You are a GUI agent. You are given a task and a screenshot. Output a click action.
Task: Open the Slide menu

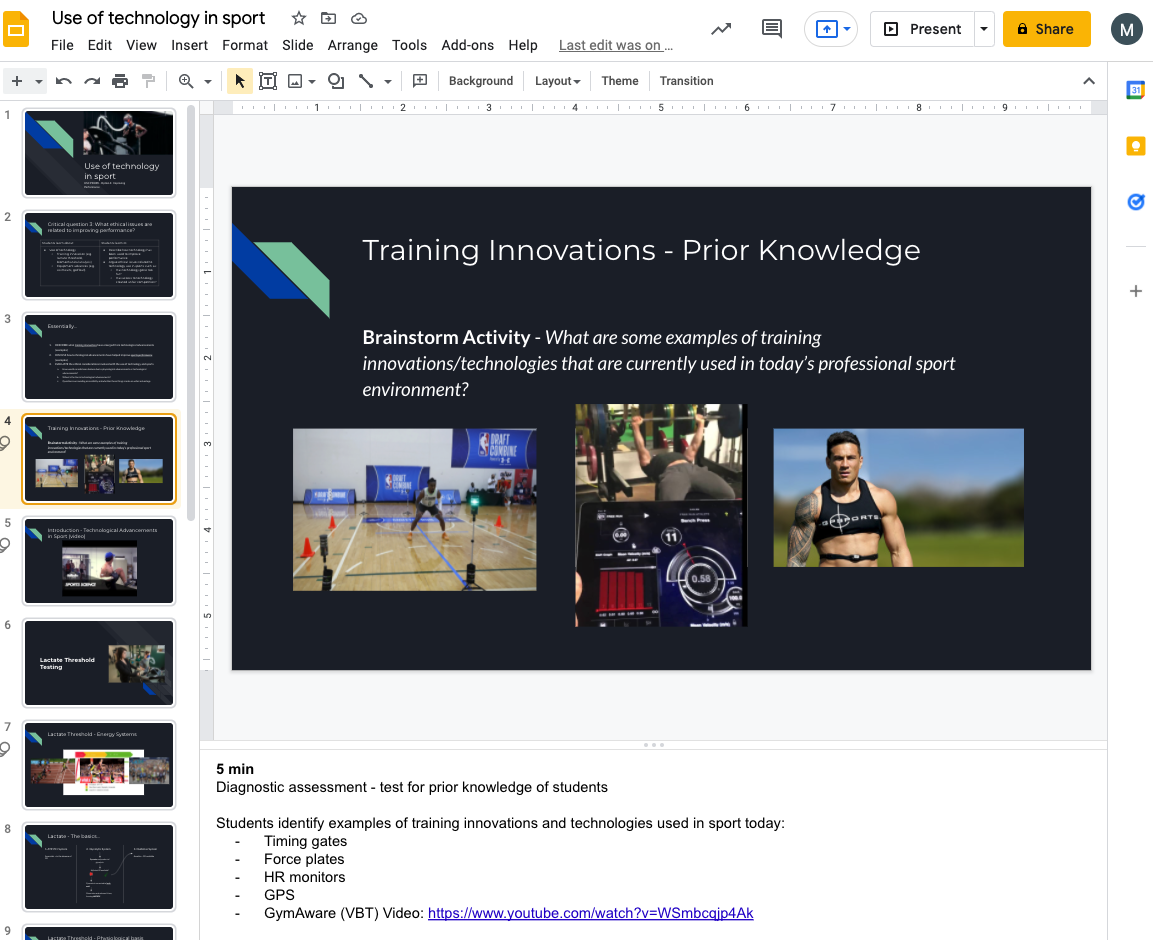(298, 45)
